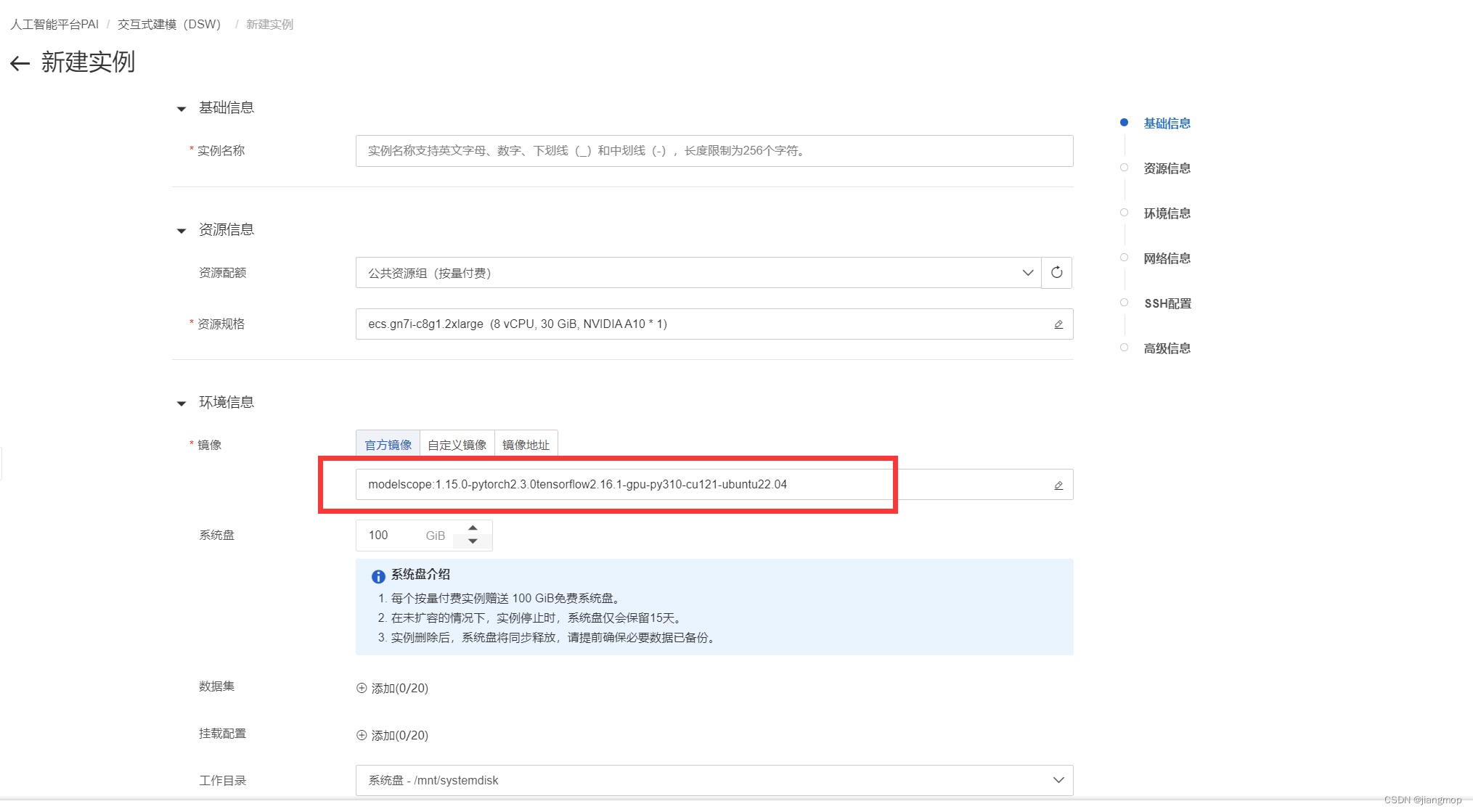Jump to SSH配置 via right sidebar
The width and height of the screenshot is (1473, 812).
[1167, 303]
